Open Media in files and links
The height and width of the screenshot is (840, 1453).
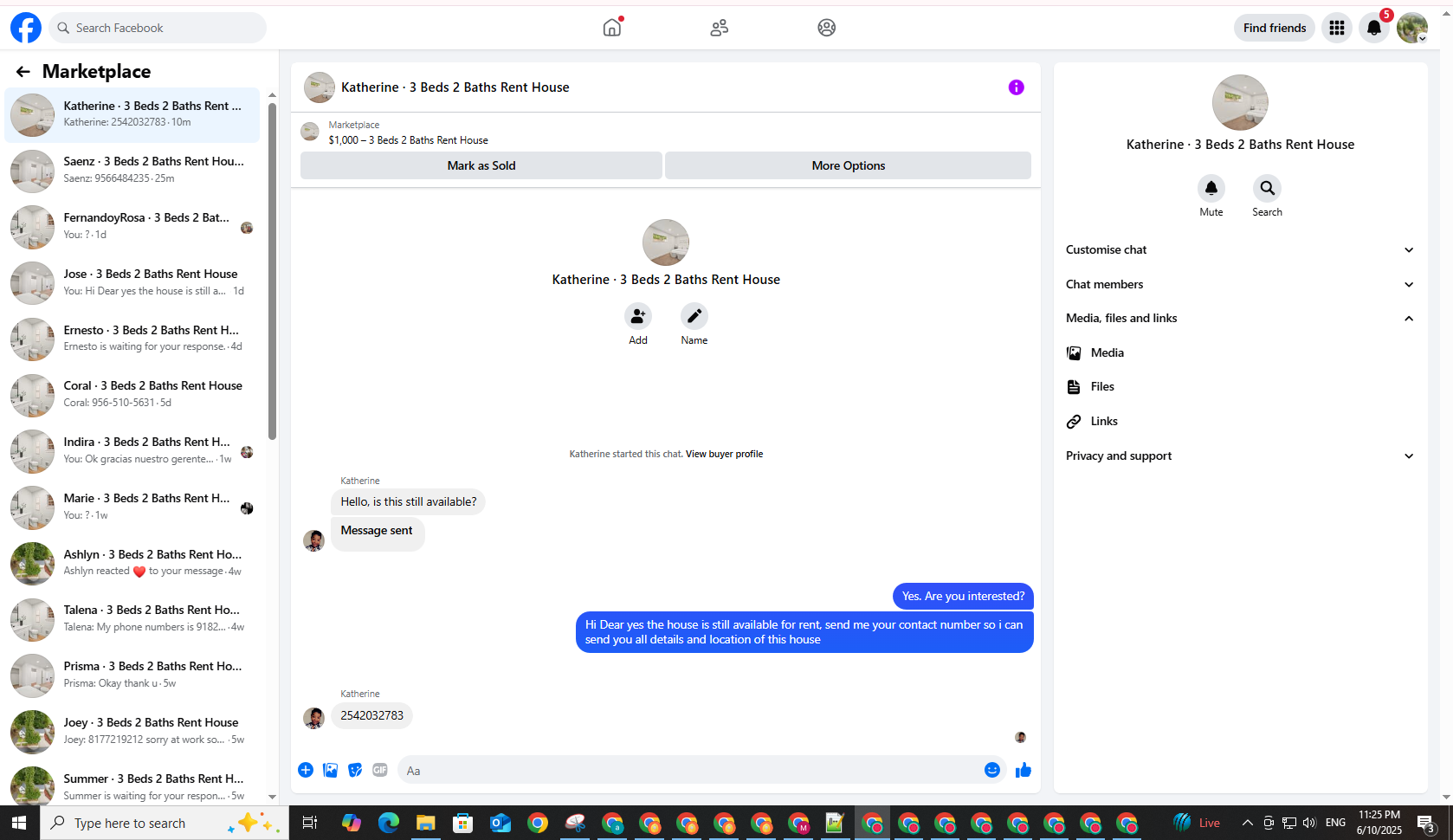click(1240, 352)
